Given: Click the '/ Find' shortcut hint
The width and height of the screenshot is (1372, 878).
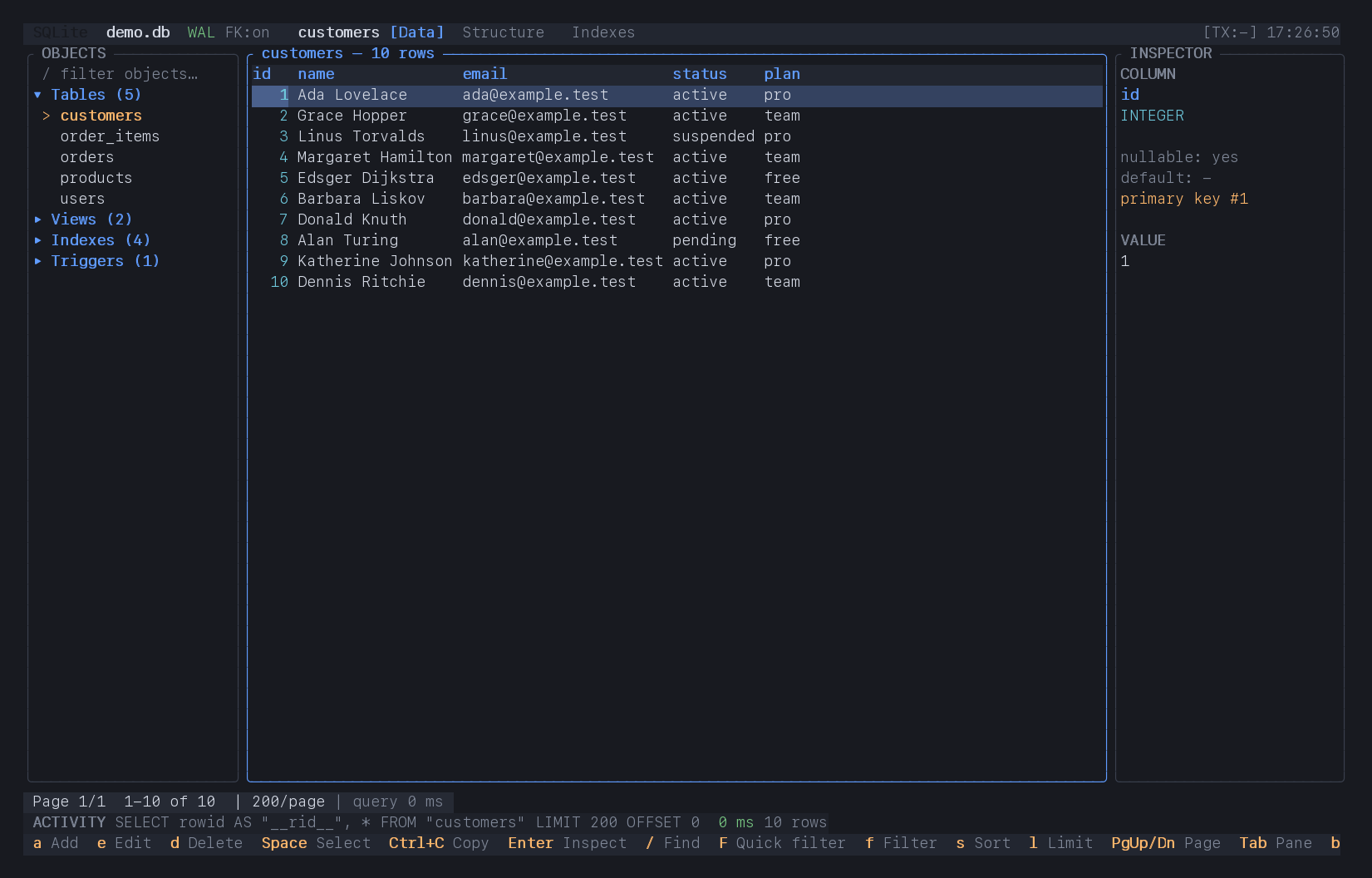Looking at the screenshot, I should pos(673,843).
